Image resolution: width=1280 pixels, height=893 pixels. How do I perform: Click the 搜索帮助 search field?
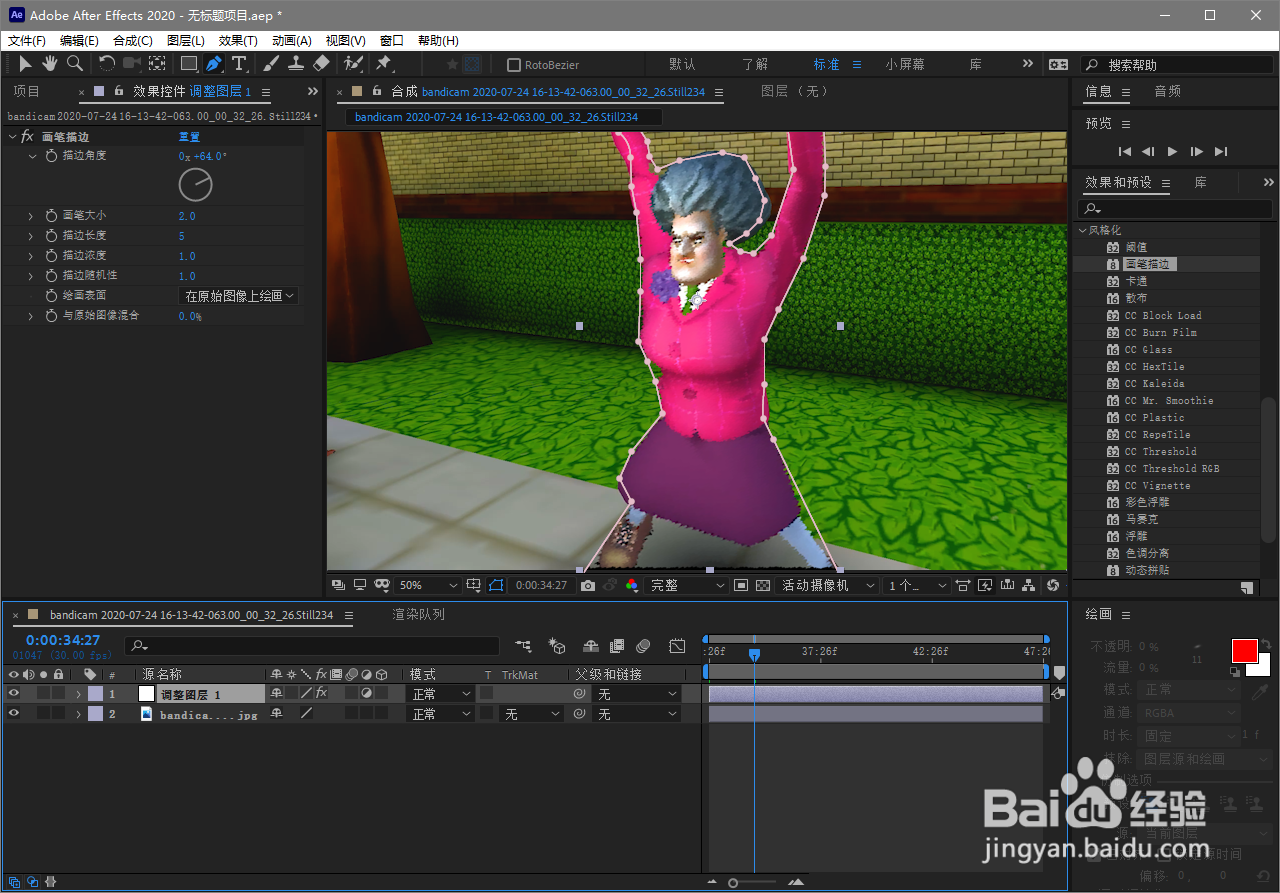[x=1176, y=65]
